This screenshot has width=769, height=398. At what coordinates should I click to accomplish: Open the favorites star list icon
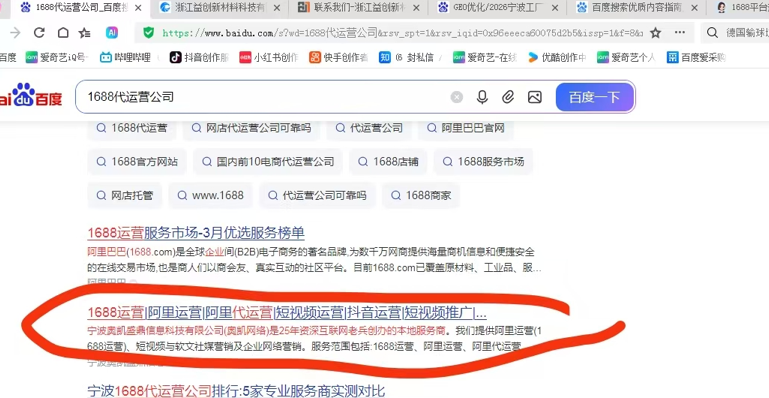(x=85, y=33)
